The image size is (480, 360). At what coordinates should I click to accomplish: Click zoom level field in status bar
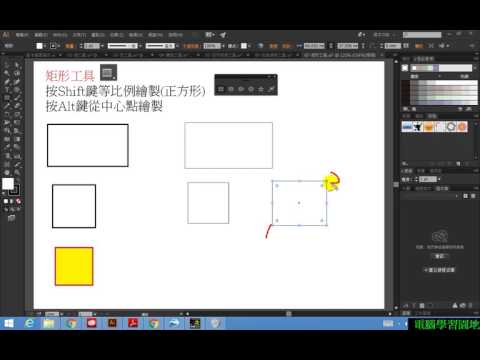coord(52,314)
